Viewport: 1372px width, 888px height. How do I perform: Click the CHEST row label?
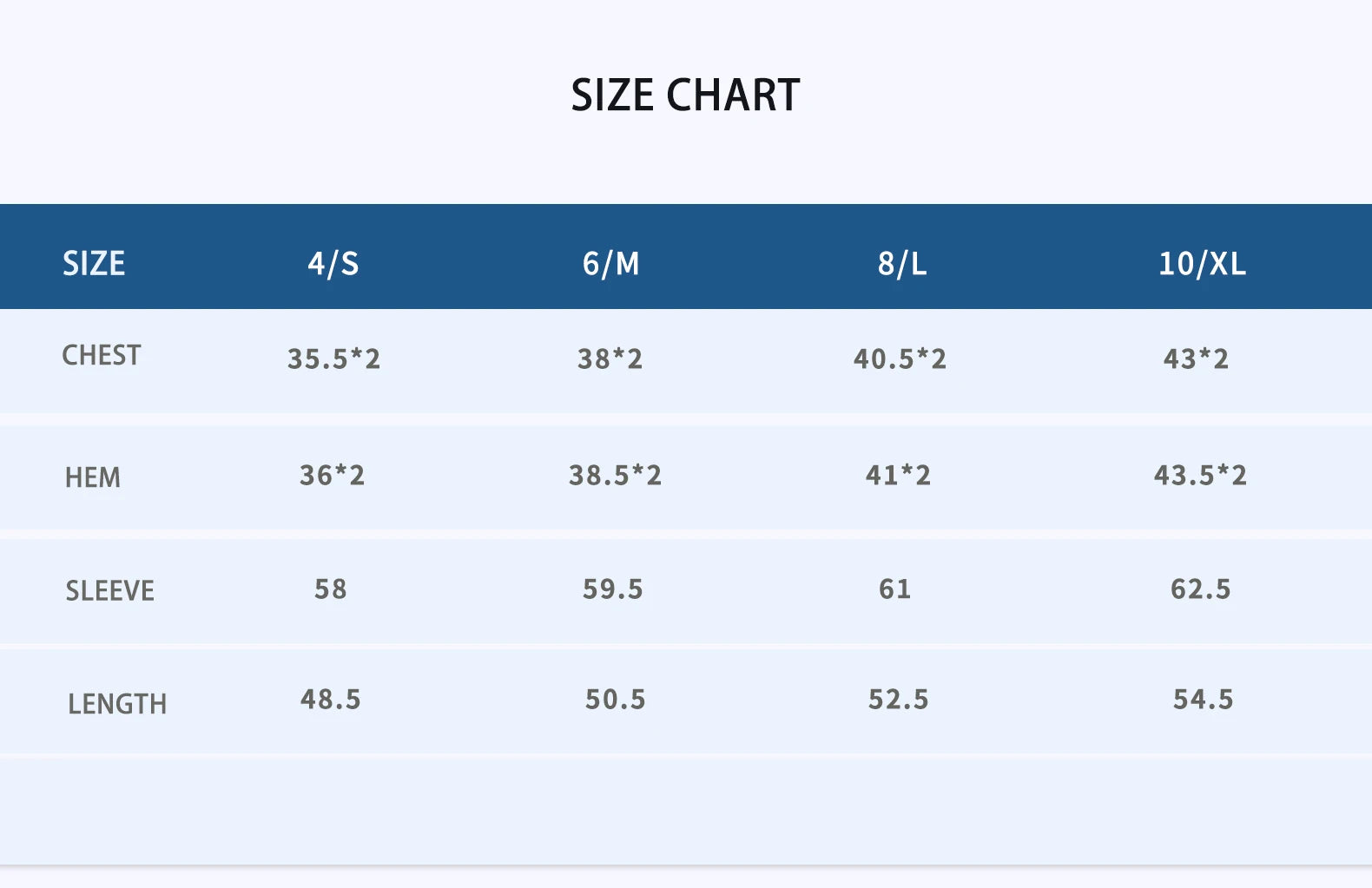coord(102,355)
